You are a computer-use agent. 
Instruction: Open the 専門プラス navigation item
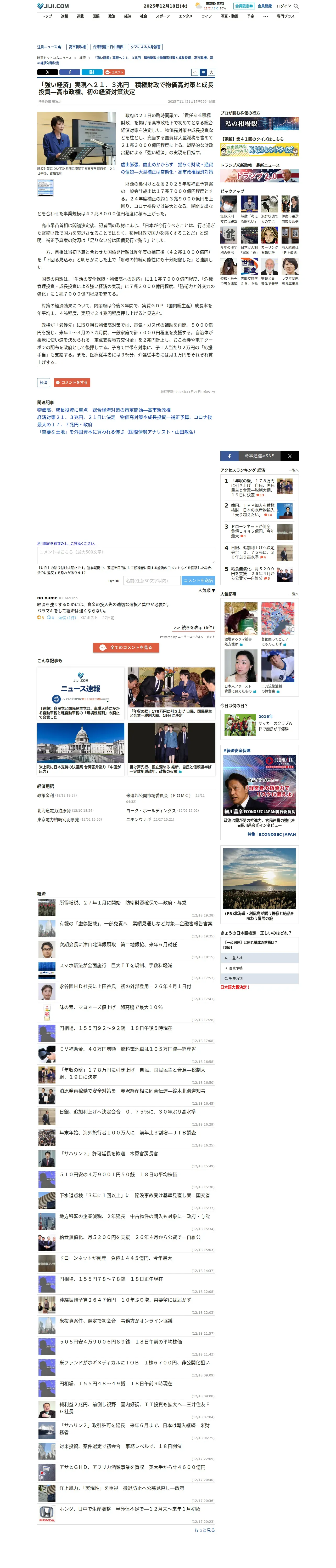285,16
